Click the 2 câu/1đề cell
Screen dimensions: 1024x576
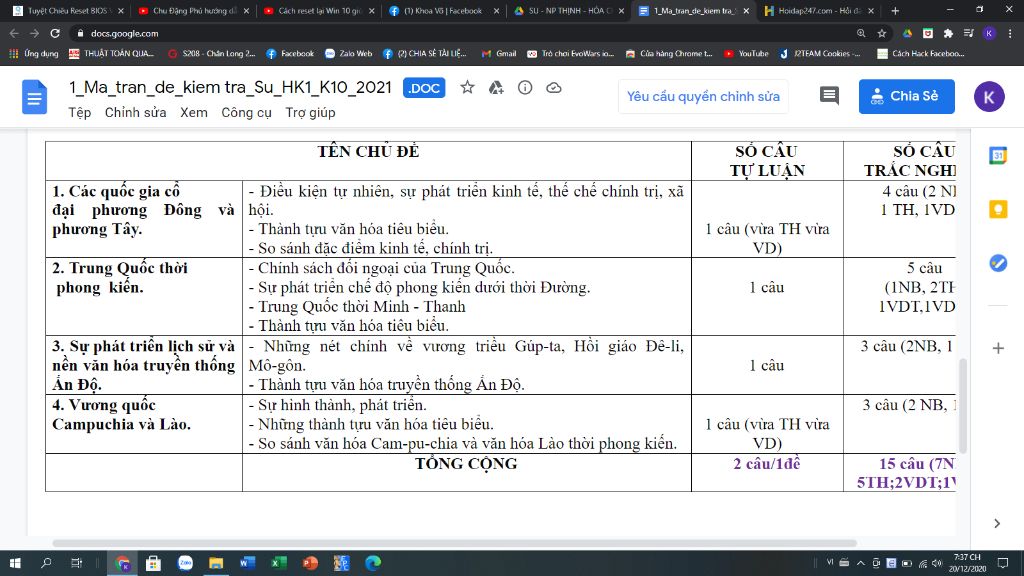coord(767,472)
